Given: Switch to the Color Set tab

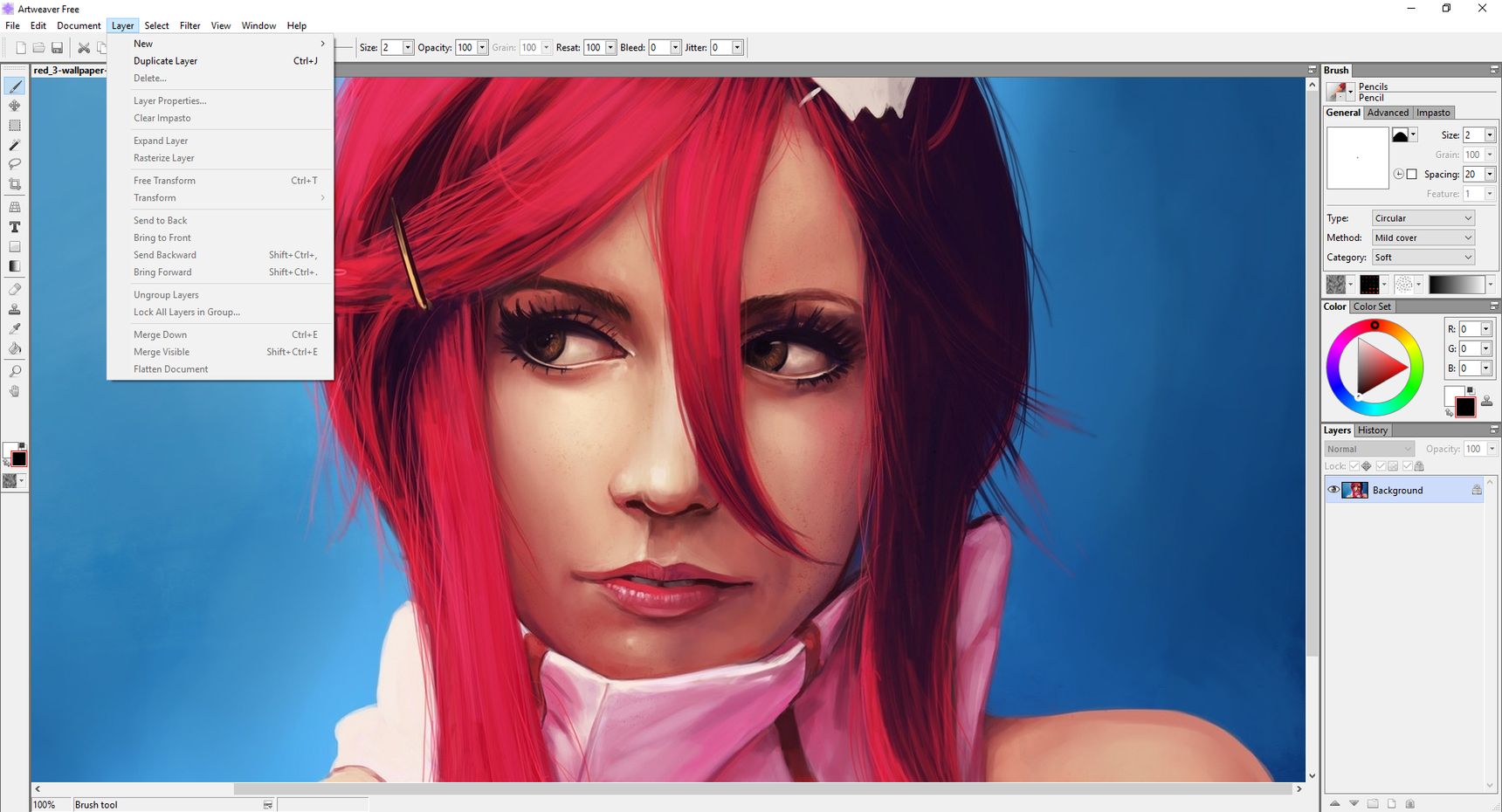Looking at the screenshot, I should click(x=1372, y=306).
